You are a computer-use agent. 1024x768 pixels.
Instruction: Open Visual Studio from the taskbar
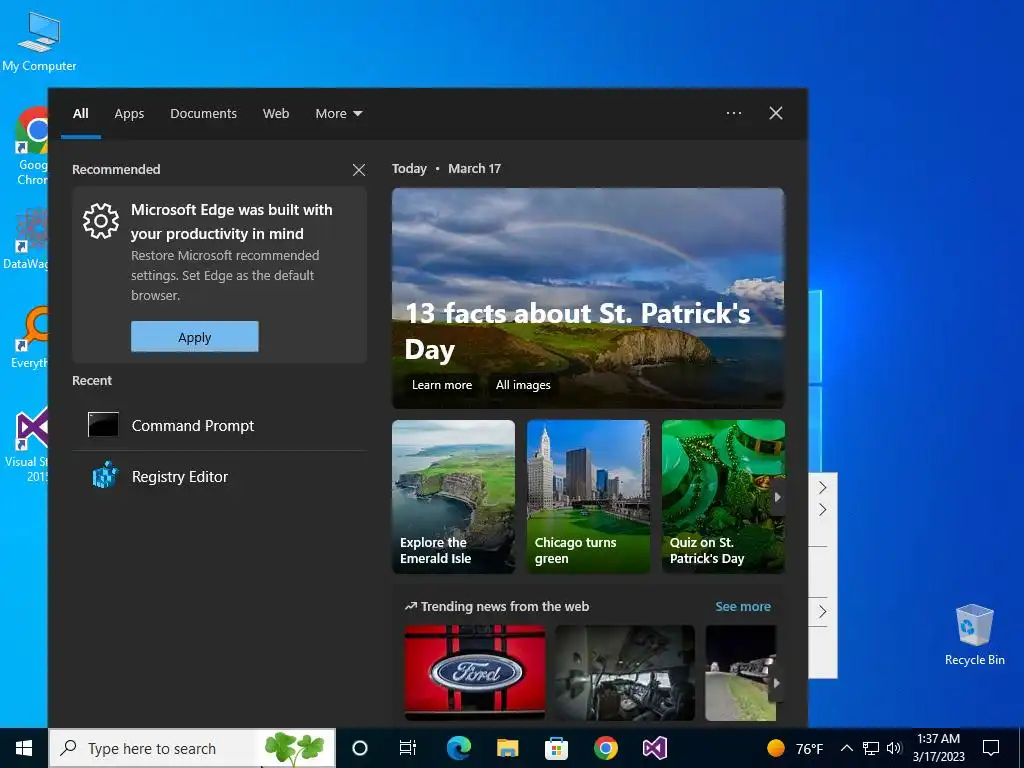pos(654,748)
